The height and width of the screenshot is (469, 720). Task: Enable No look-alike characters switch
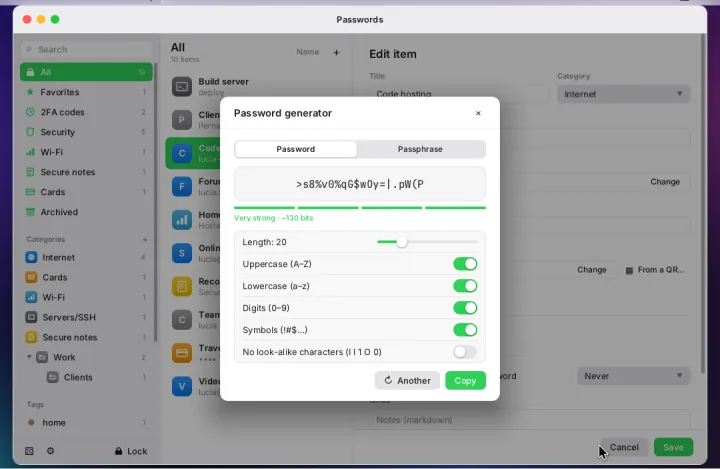point(465,352)
